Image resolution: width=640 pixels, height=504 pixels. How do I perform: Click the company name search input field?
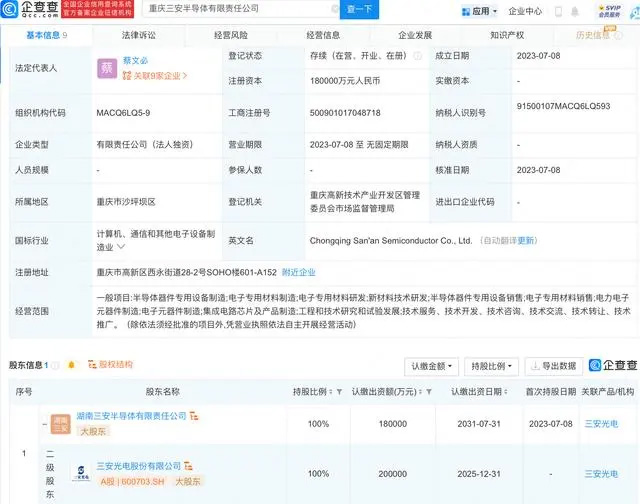pyautogui.click(x=240, y=10)
